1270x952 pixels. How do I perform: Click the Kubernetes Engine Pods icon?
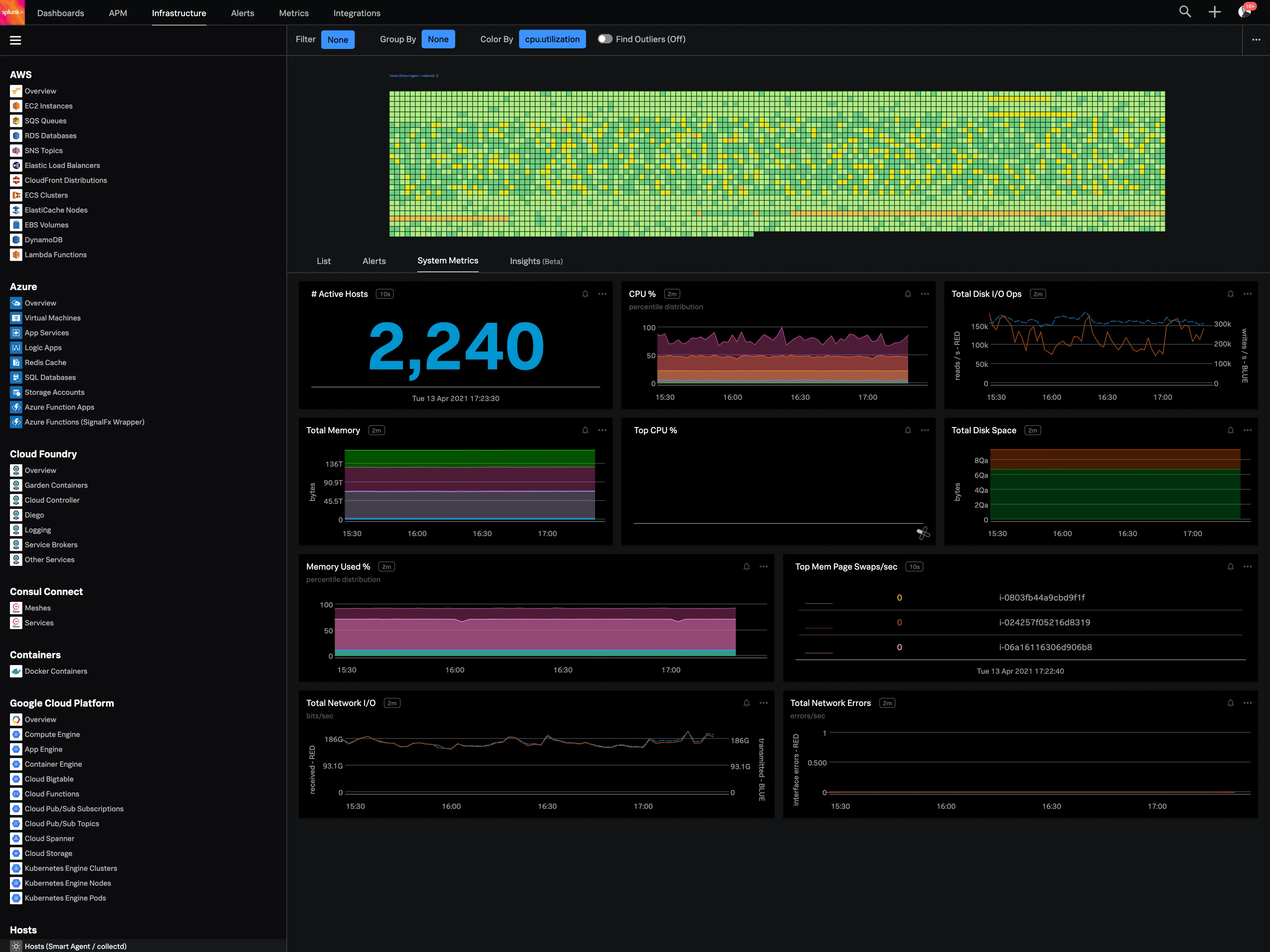click(x=16, y=898)
